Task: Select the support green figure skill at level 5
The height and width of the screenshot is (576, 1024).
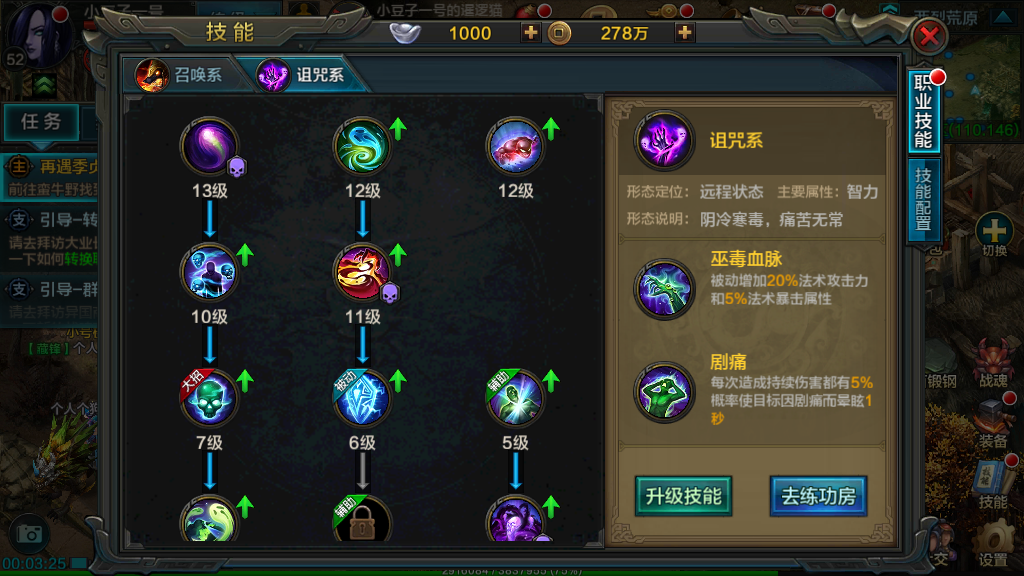Action: coord(515,398)
